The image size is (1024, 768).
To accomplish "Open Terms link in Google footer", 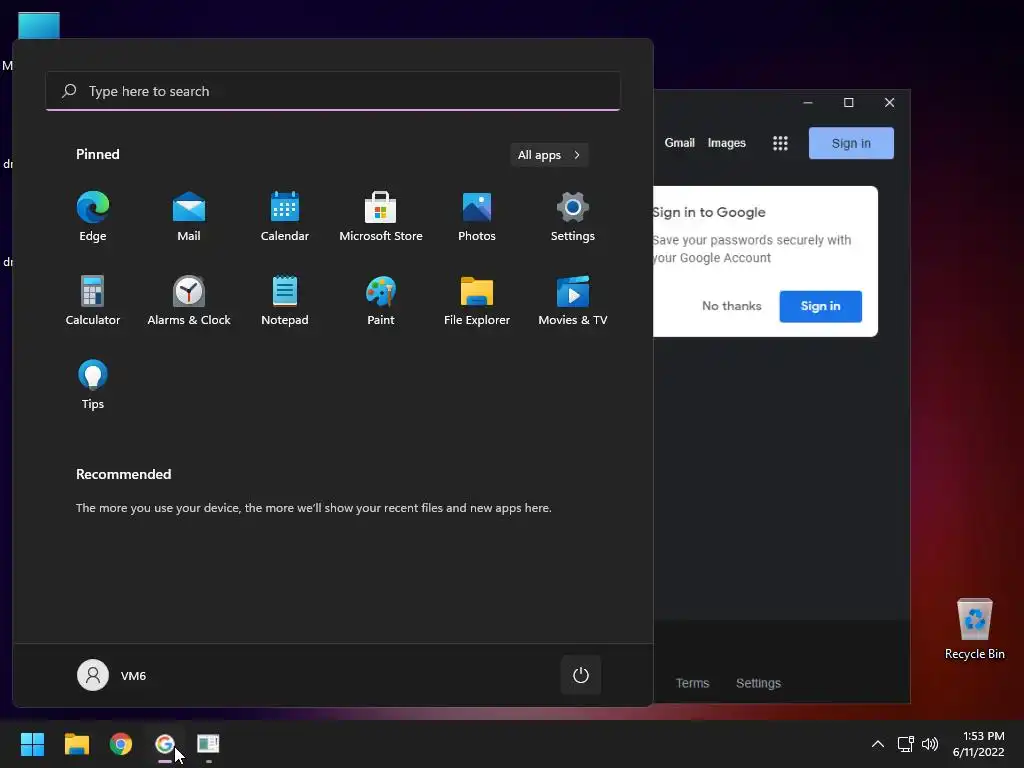I will pos(692,683).
